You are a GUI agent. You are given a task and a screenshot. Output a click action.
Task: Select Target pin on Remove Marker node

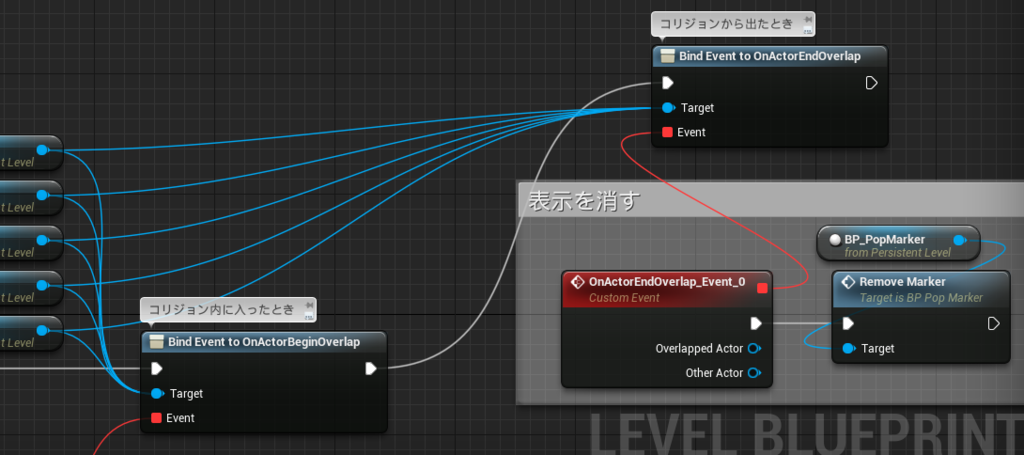[849, 349]
